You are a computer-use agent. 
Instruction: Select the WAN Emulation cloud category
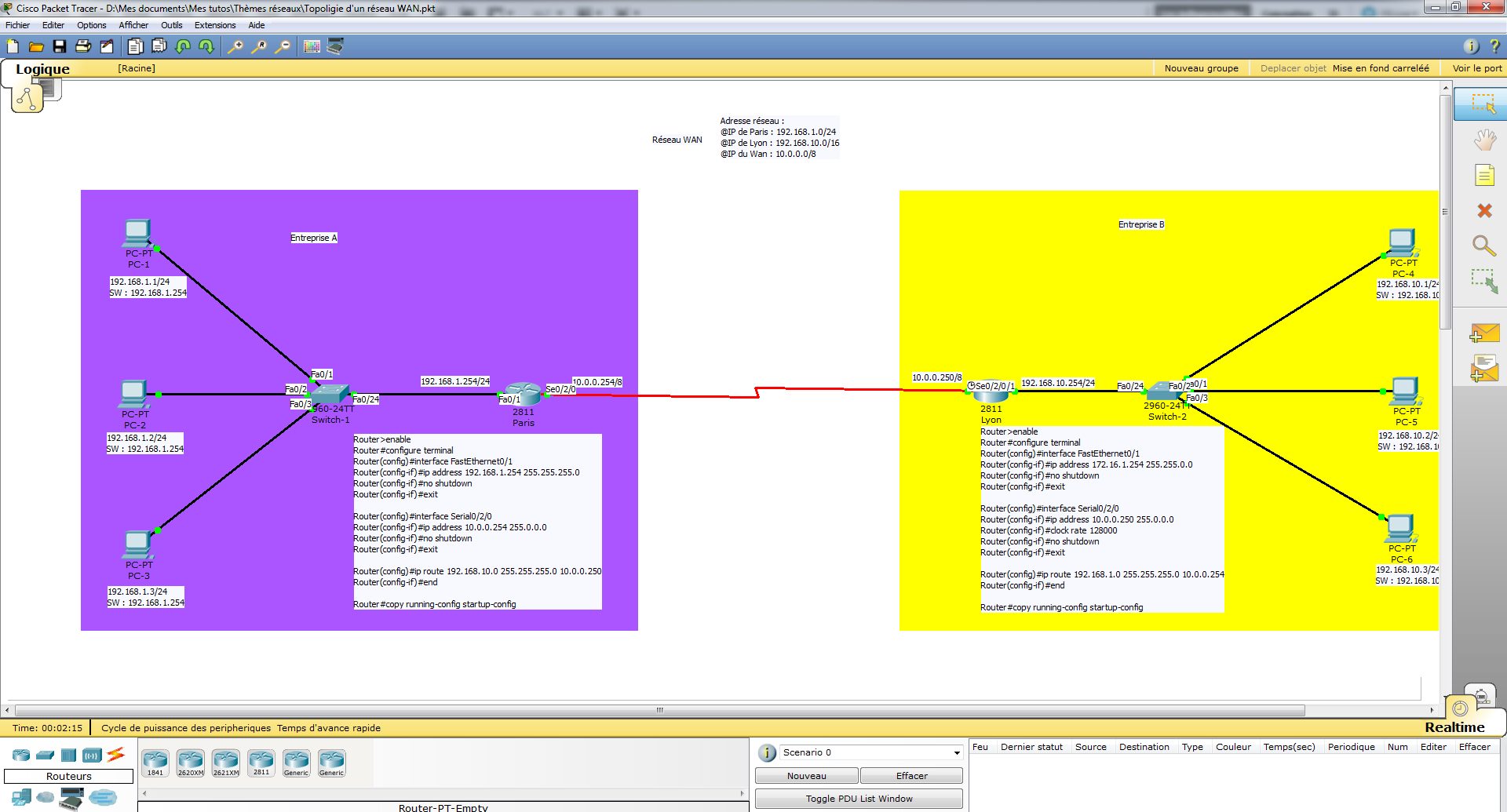pyautogui.click(x=46, y=798)
